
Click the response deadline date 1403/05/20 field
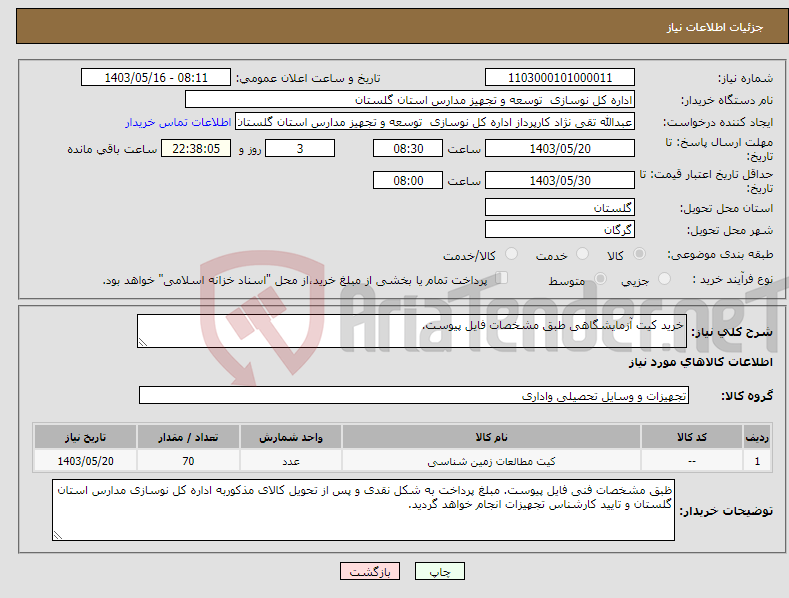click(560, 148)
